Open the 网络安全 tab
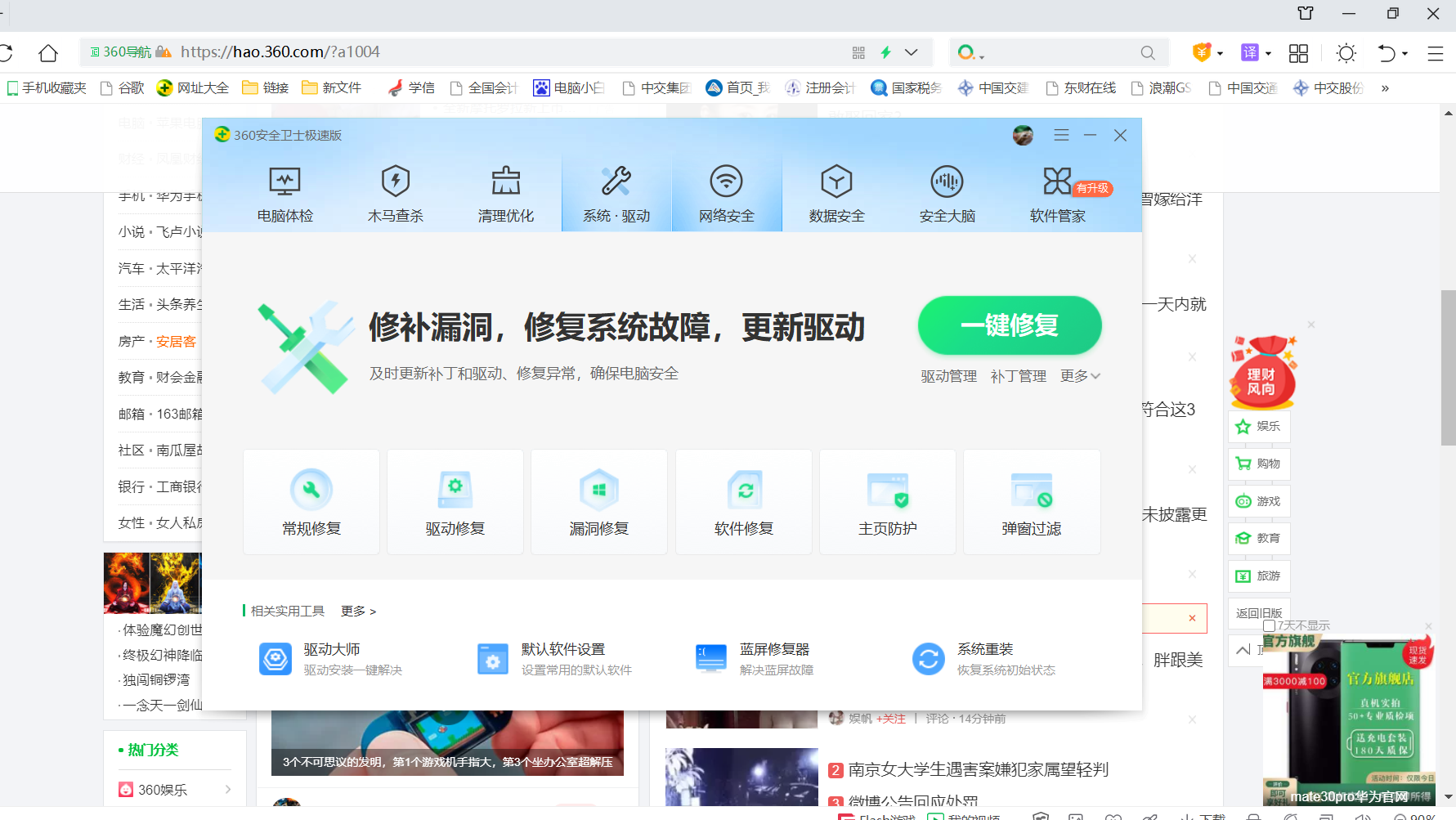This screenshot has width=1456, height=820. pos(727,195)
